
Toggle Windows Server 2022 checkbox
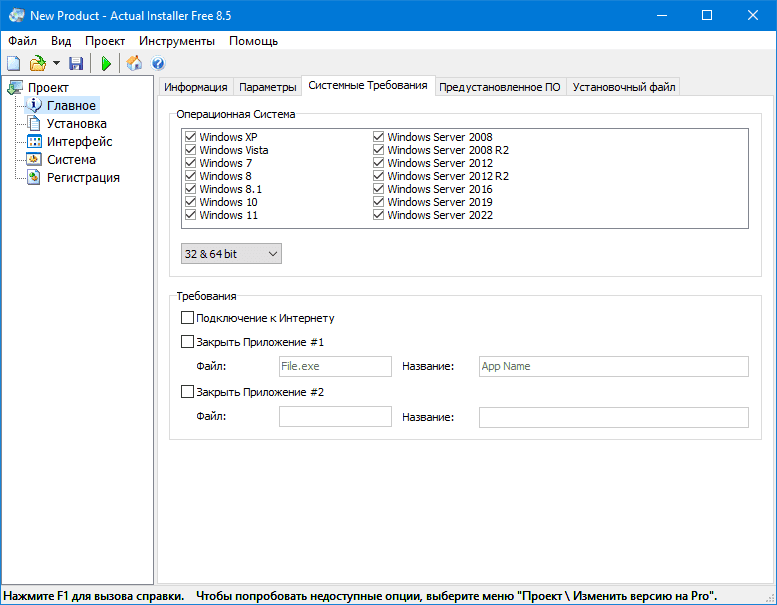click(378, 215)
